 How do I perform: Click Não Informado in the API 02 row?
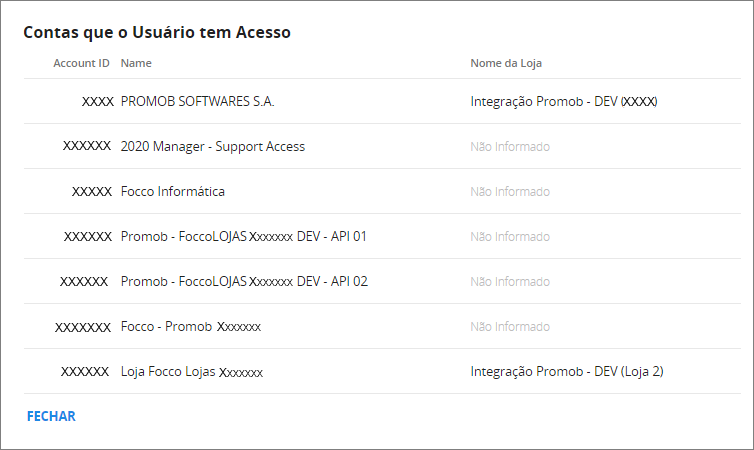point(510,281)
